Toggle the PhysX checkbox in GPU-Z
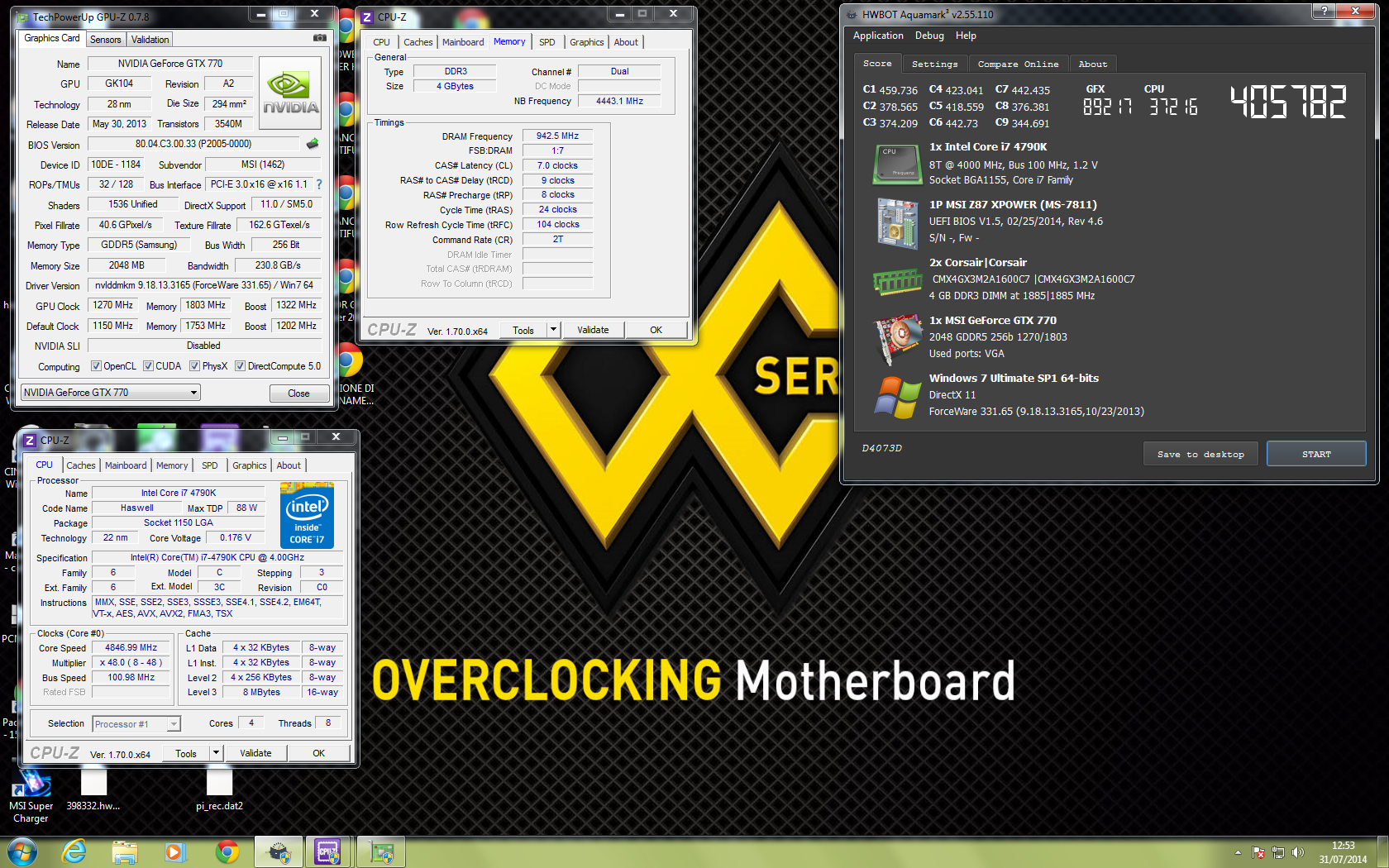The width and height of the screenshot is (1389, 868). [194, 366]
